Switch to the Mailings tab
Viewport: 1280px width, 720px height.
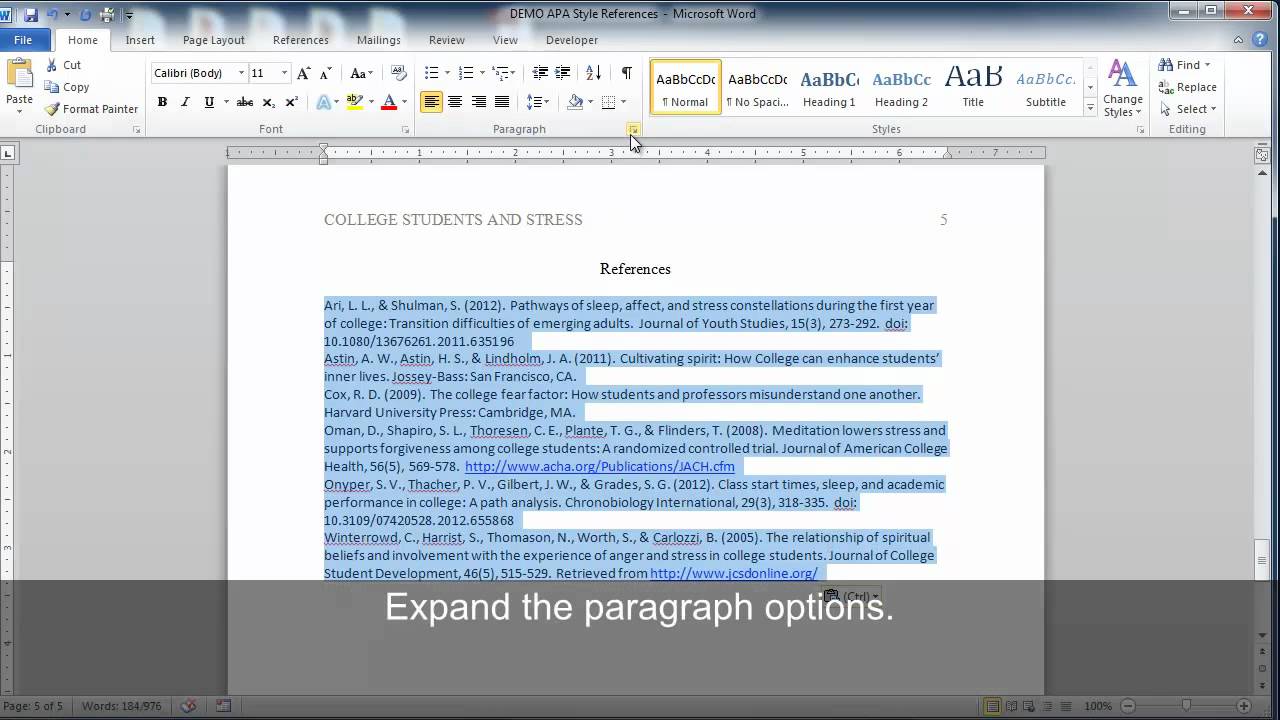[x=378, y=40]
